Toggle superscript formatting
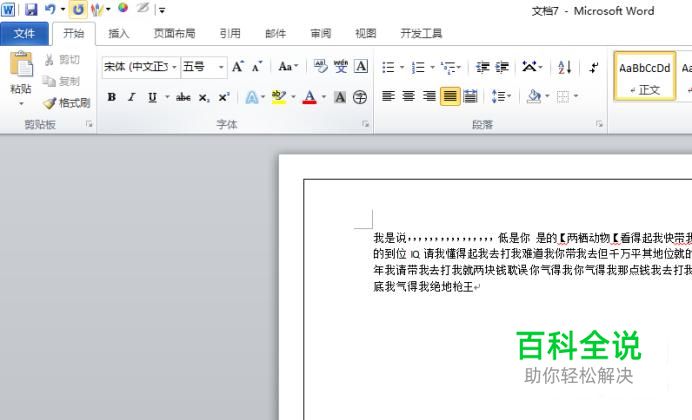 click(224, 97)
